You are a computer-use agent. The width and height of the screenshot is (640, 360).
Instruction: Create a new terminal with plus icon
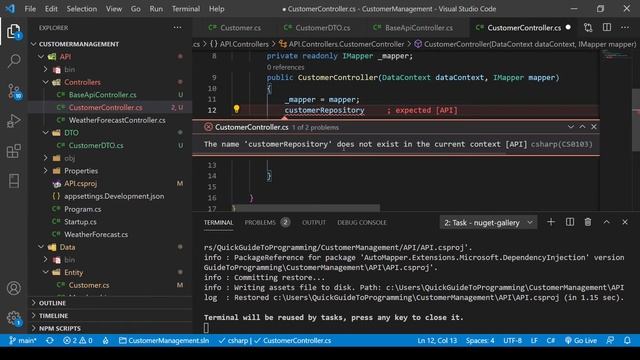click(551, 222)
